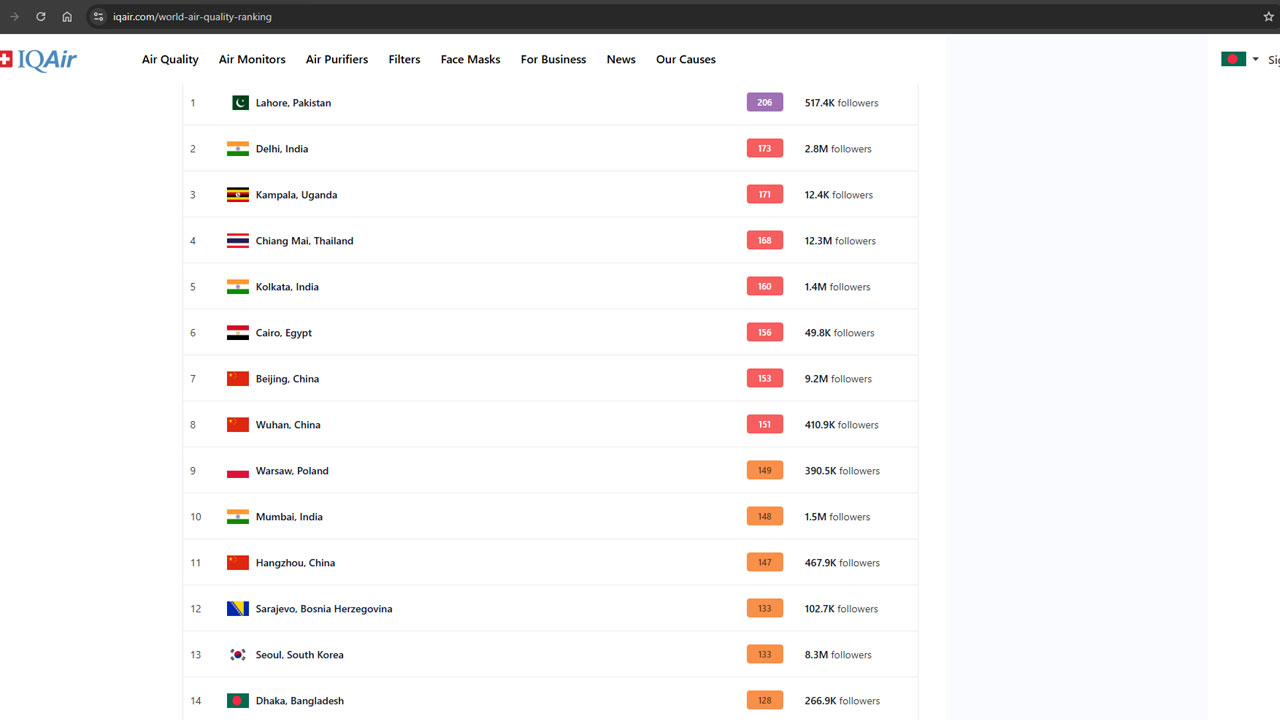Open the Delhi, India city link
Image resolution: width=1280 pixels, height=720 pixels.
[282, 149]
